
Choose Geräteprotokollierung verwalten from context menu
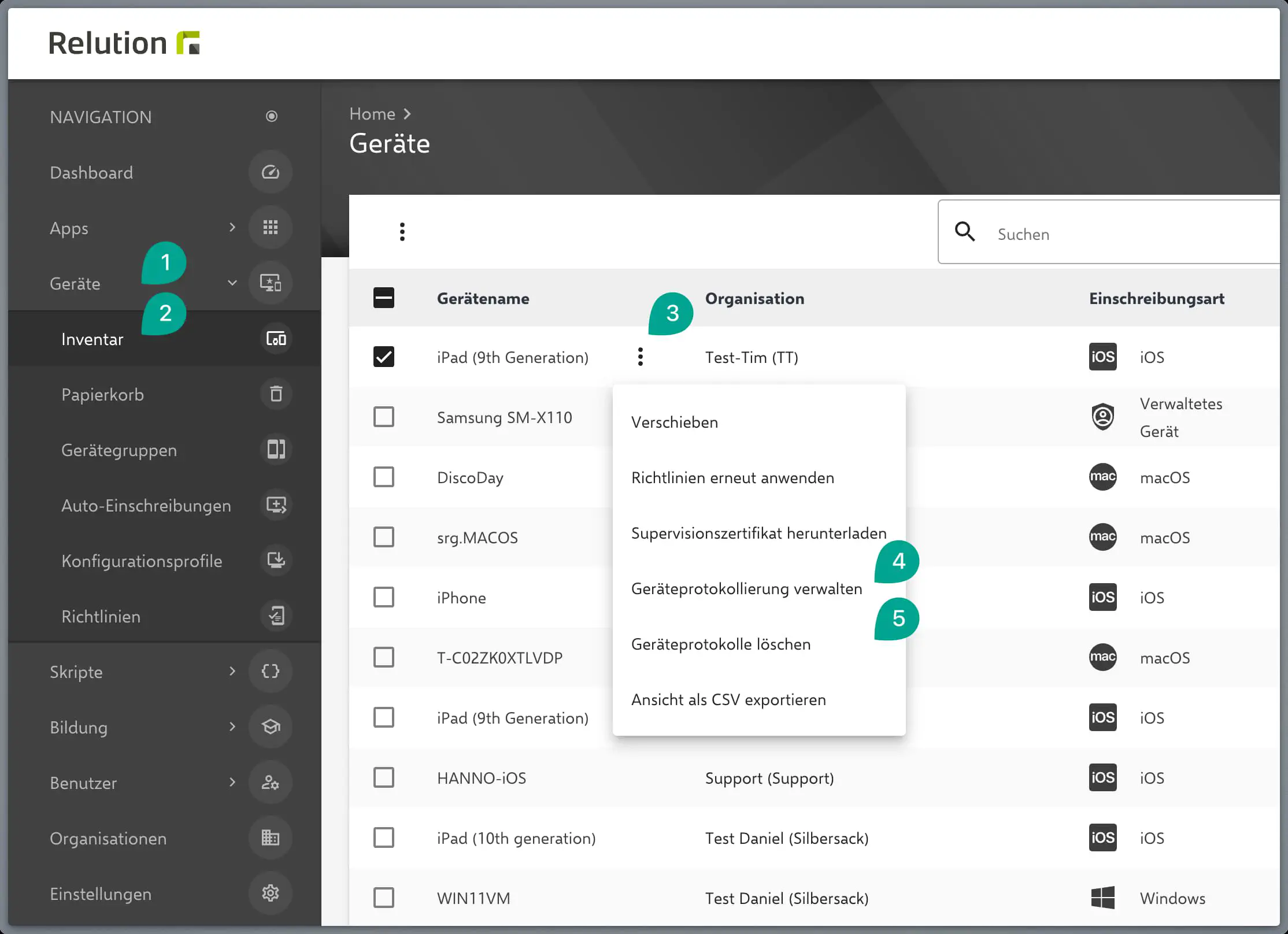(746, 589)
